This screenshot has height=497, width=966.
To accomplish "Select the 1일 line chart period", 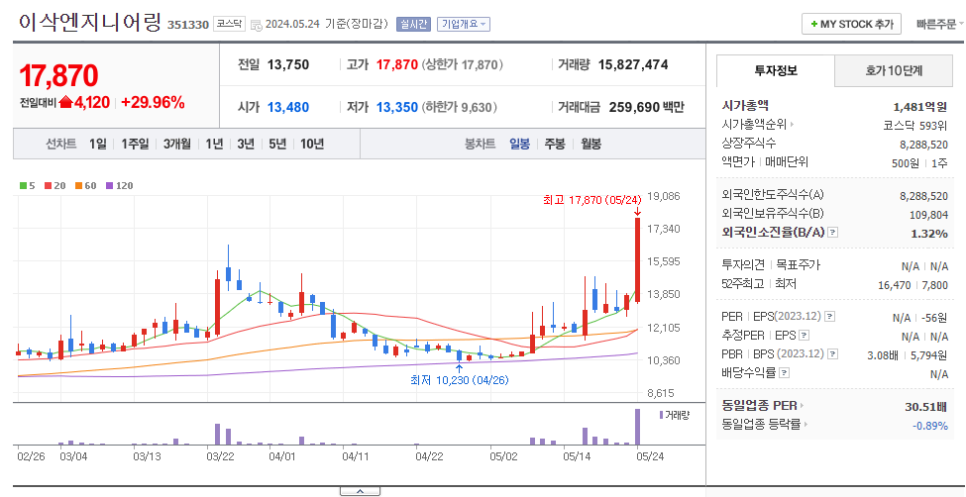I will pos(97,144).
